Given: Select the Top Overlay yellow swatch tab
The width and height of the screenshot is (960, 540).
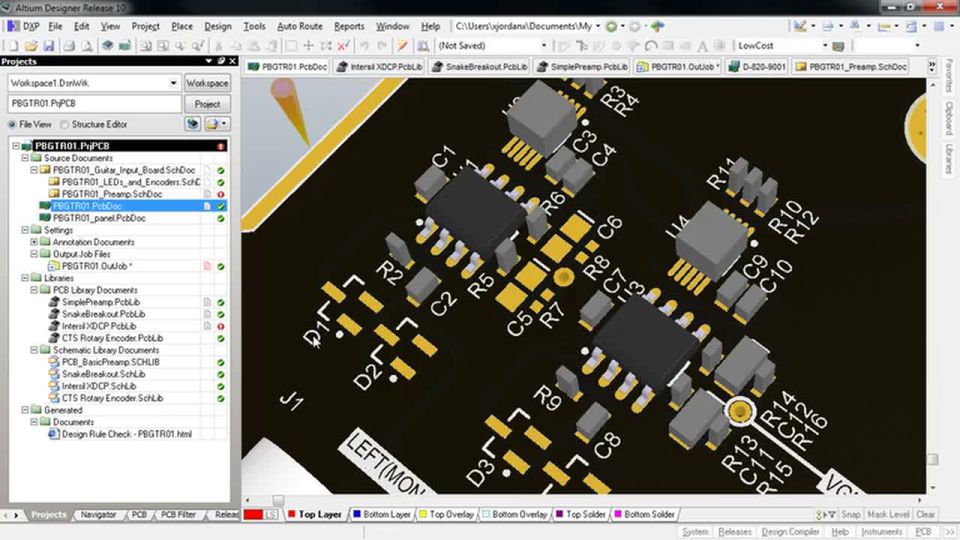Looking at the screenshot, I should click(446, 515).
